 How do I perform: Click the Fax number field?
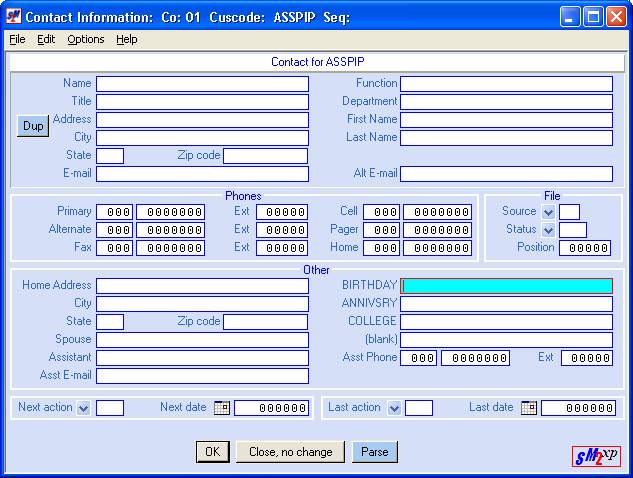(170, 248)
